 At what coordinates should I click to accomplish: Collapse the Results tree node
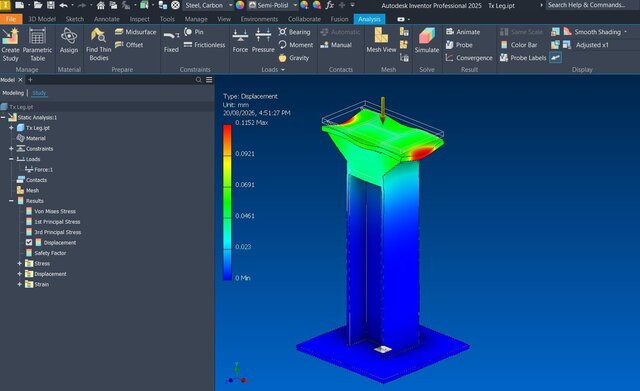coord(11,201)
